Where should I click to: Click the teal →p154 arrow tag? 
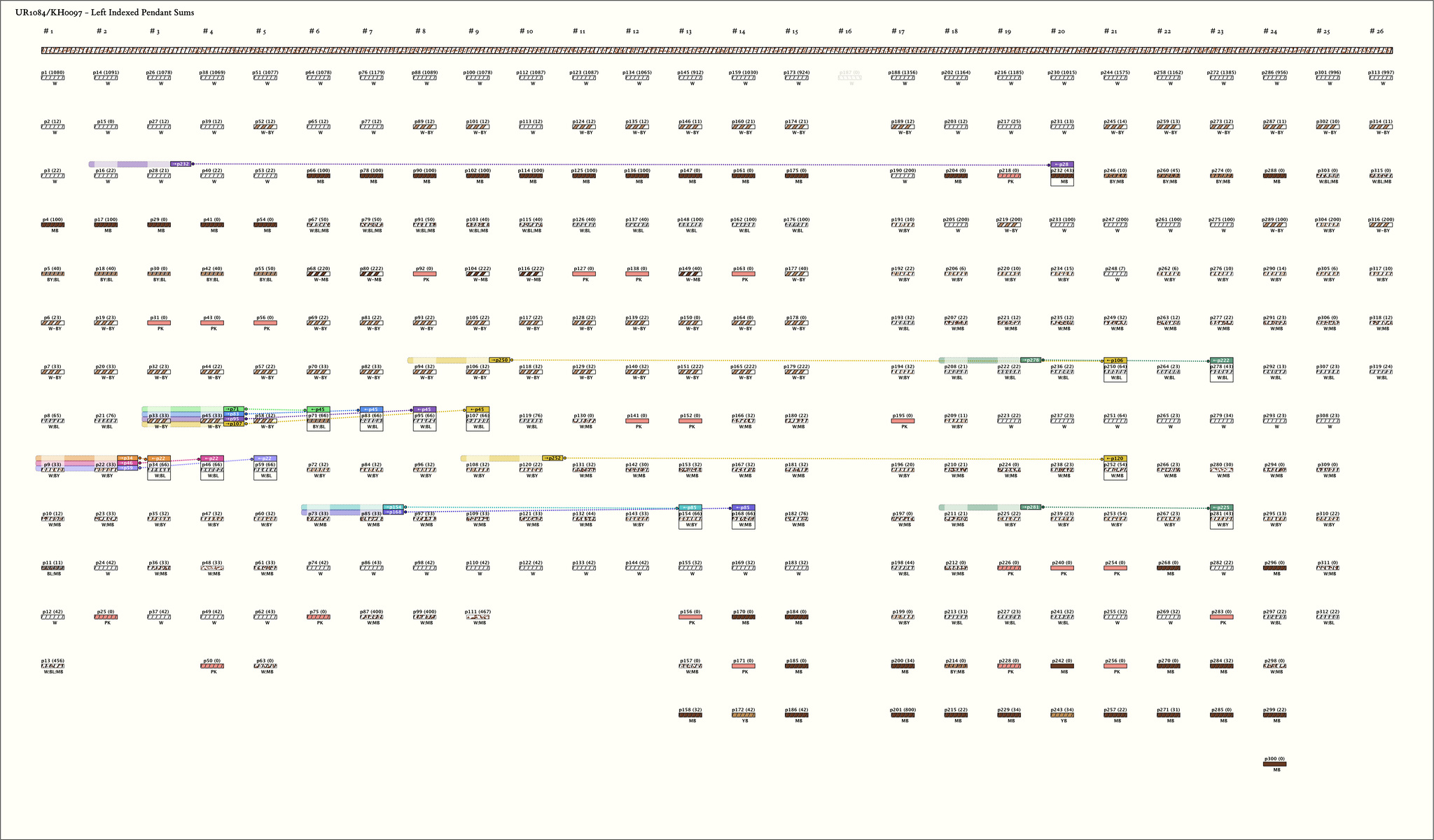394,507
